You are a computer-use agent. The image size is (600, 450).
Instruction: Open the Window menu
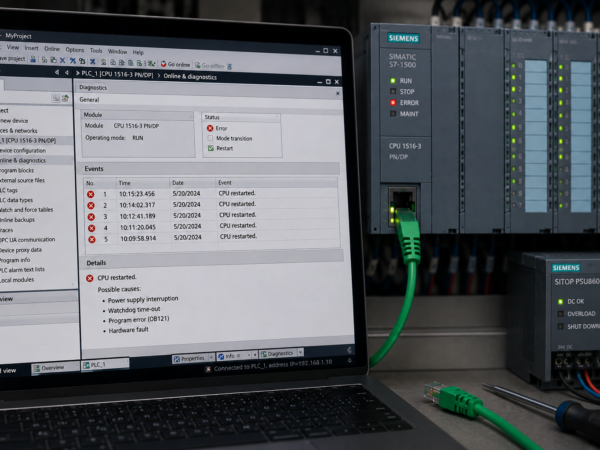[x=117, y=51]
